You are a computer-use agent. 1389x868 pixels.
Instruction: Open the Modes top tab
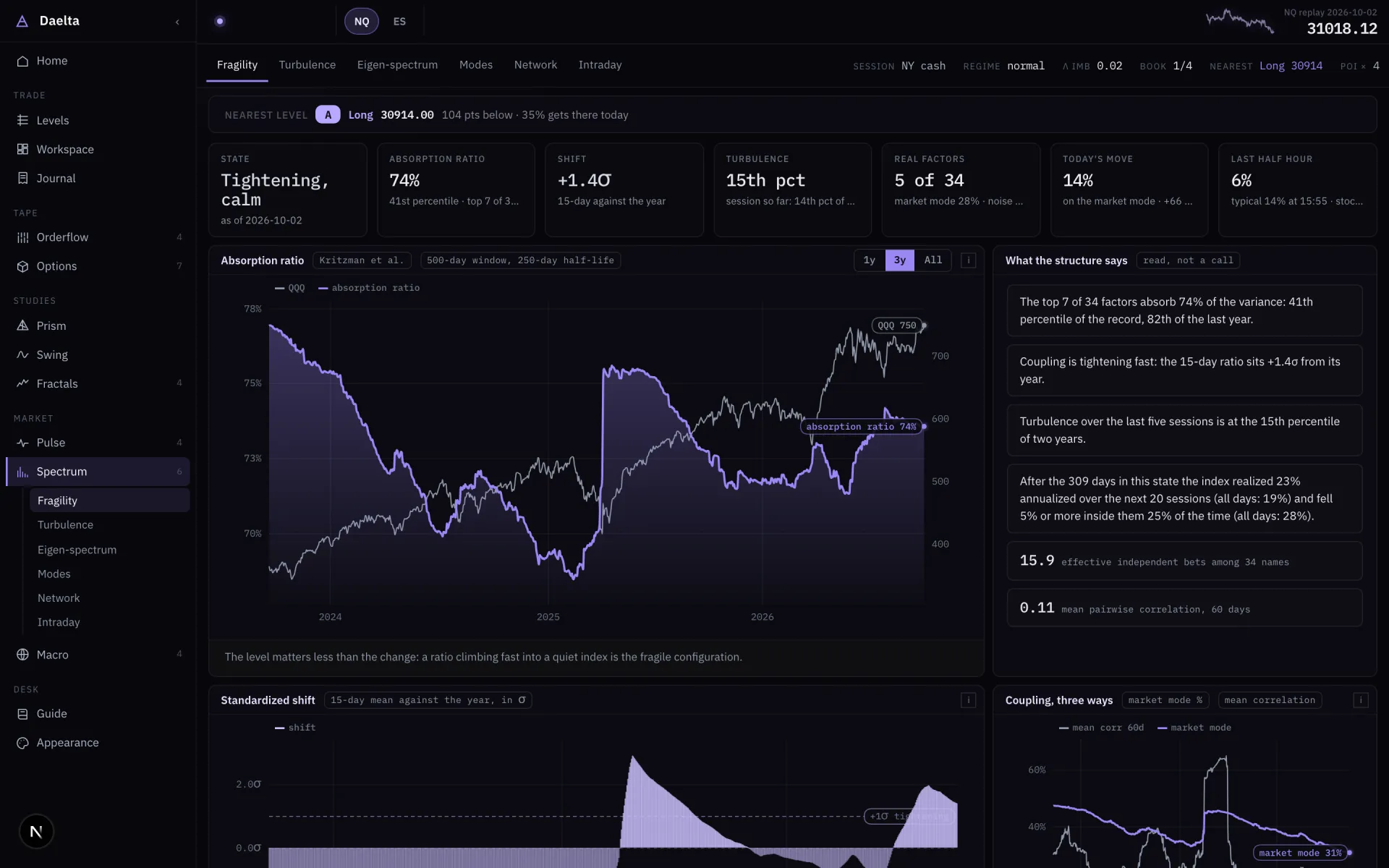476,65
